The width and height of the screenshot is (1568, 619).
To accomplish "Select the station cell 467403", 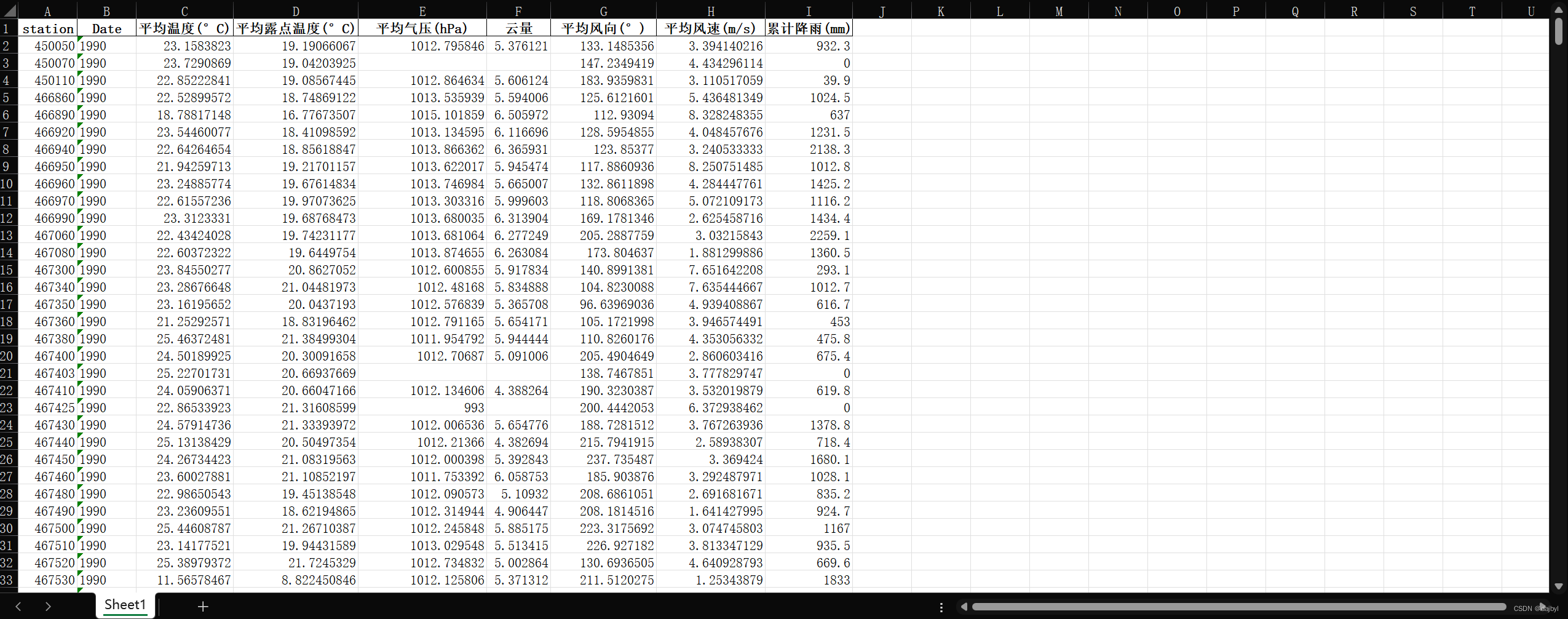I will coord(47,373).
